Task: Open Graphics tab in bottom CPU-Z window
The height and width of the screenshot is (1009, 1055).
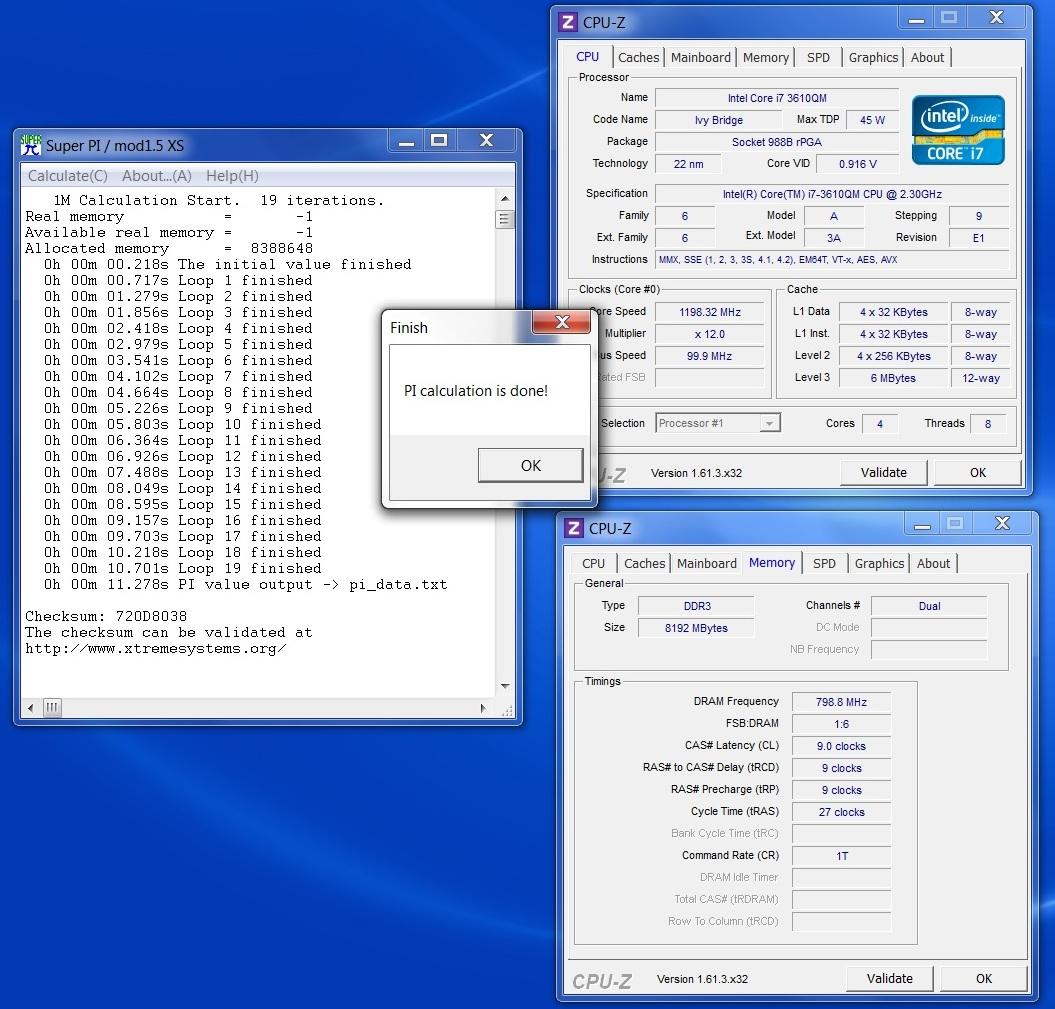Action: tap(879, 563)
